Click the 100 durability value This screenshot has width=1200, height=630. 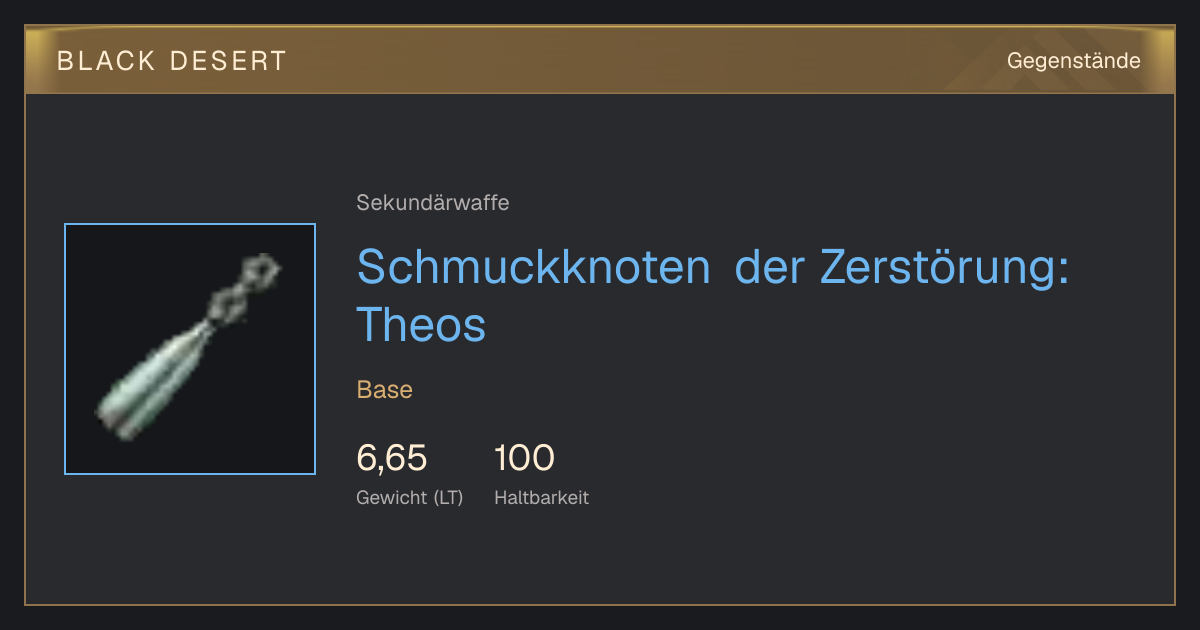click(x=524, y=458)
